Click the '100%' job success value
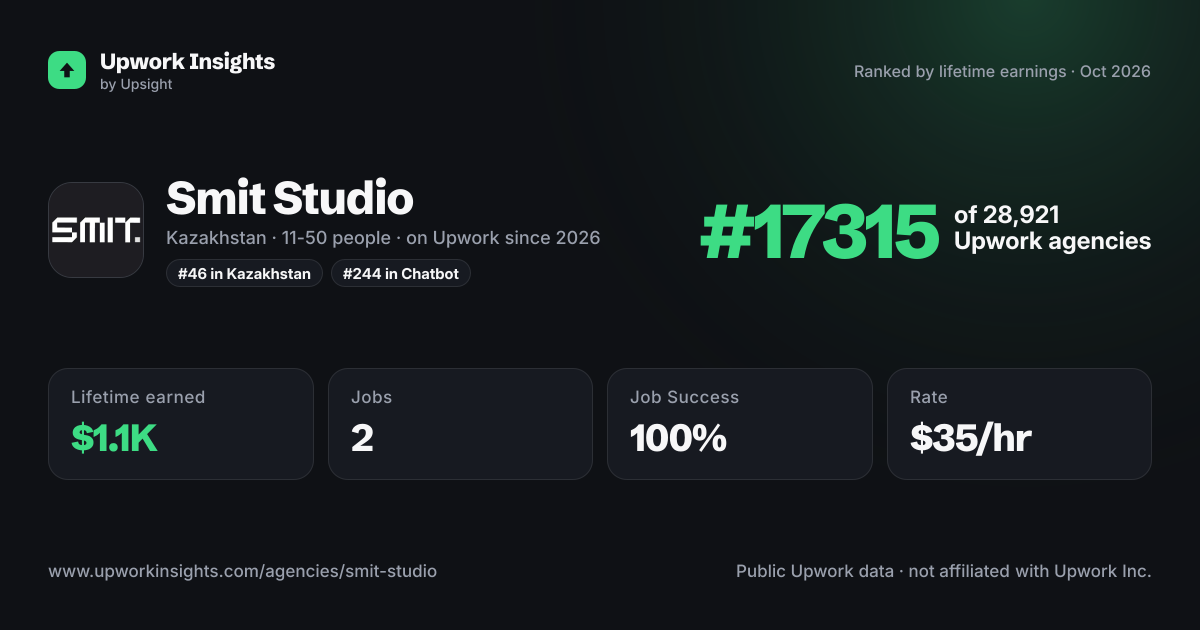Screen dimensions: 1200x630 [x=678, y=437]
